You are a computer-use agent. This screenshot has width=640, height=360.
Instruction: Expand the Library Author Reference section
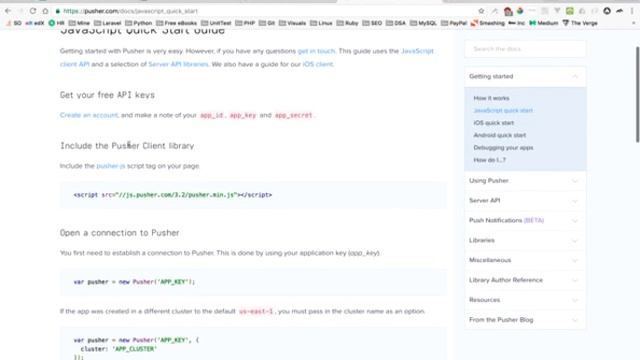click(x=525, y=280)
